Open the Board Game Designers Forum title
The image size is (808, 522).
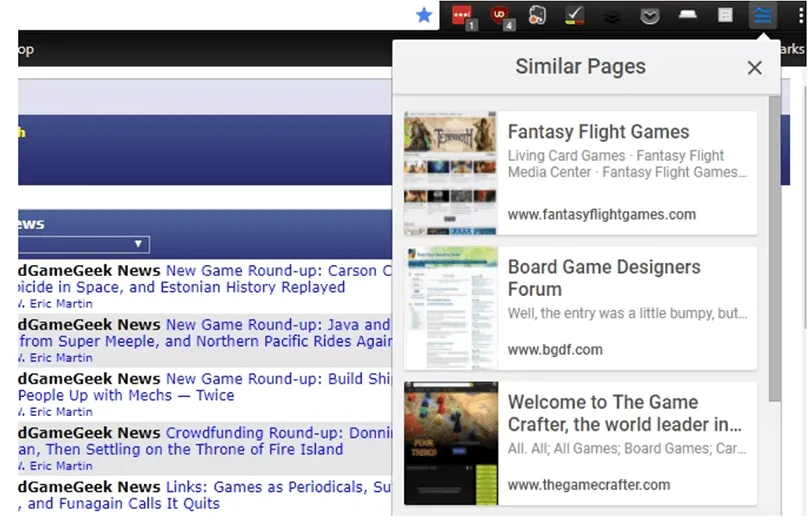click(604, 278)
